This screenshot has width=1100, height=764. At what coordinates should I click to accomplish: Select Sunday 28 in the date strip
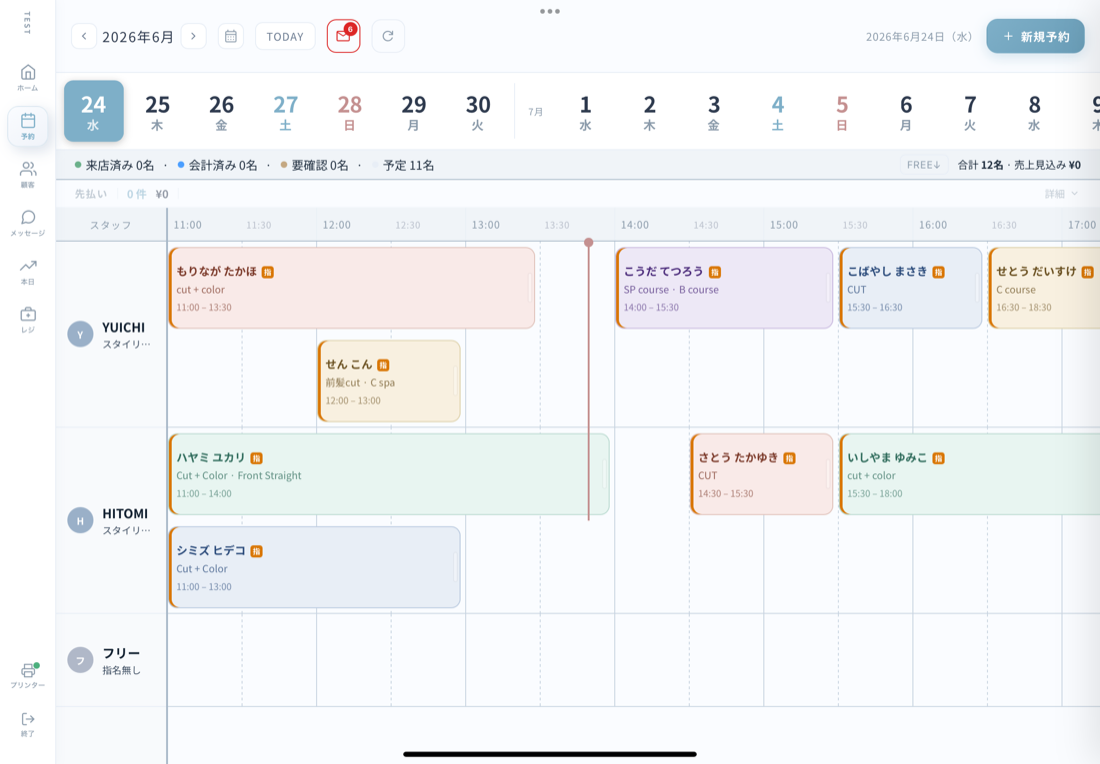349,112
